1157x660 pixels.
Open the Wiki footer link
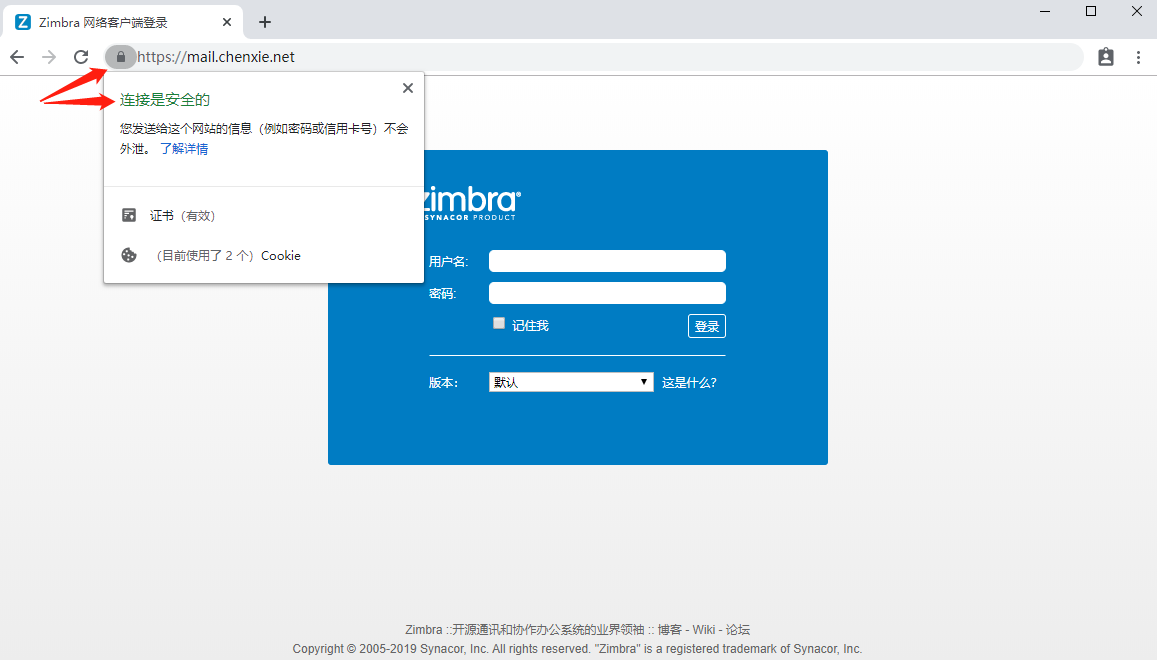click(704, 630)
